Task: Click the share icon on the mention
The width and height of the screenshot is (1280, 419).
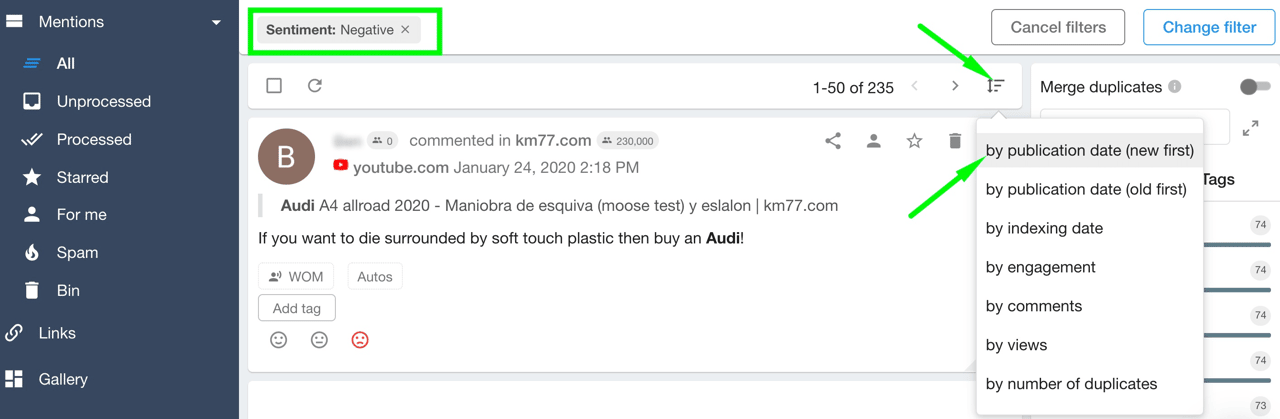Action: click(833, 141)
